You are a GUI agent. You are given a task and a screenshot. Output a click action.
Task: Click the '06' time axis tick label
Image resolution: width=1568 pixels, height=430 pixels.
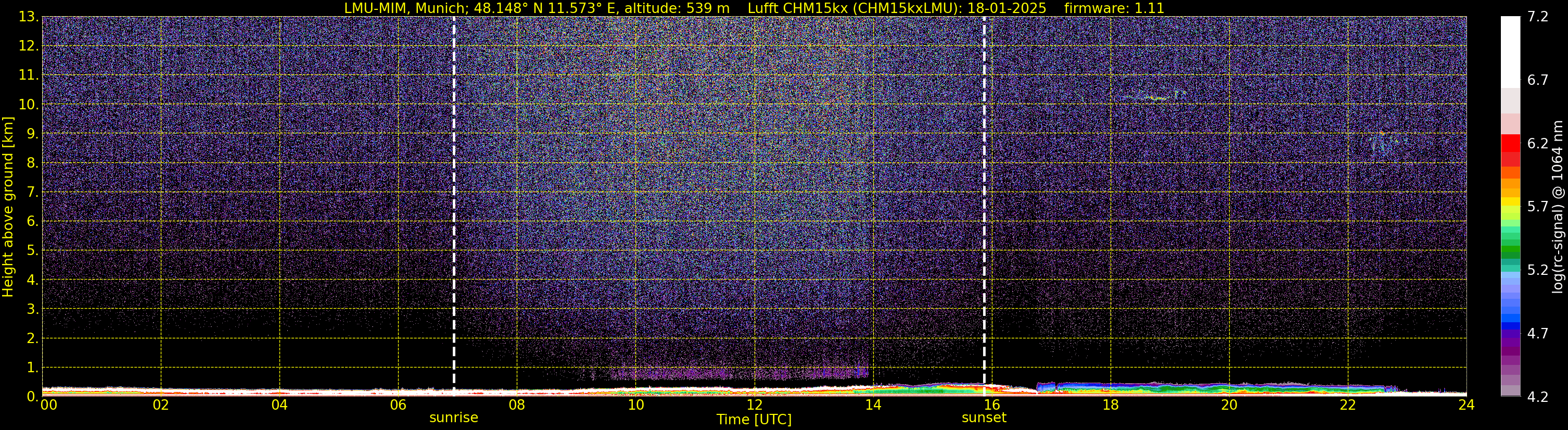(x=398, y=405)
